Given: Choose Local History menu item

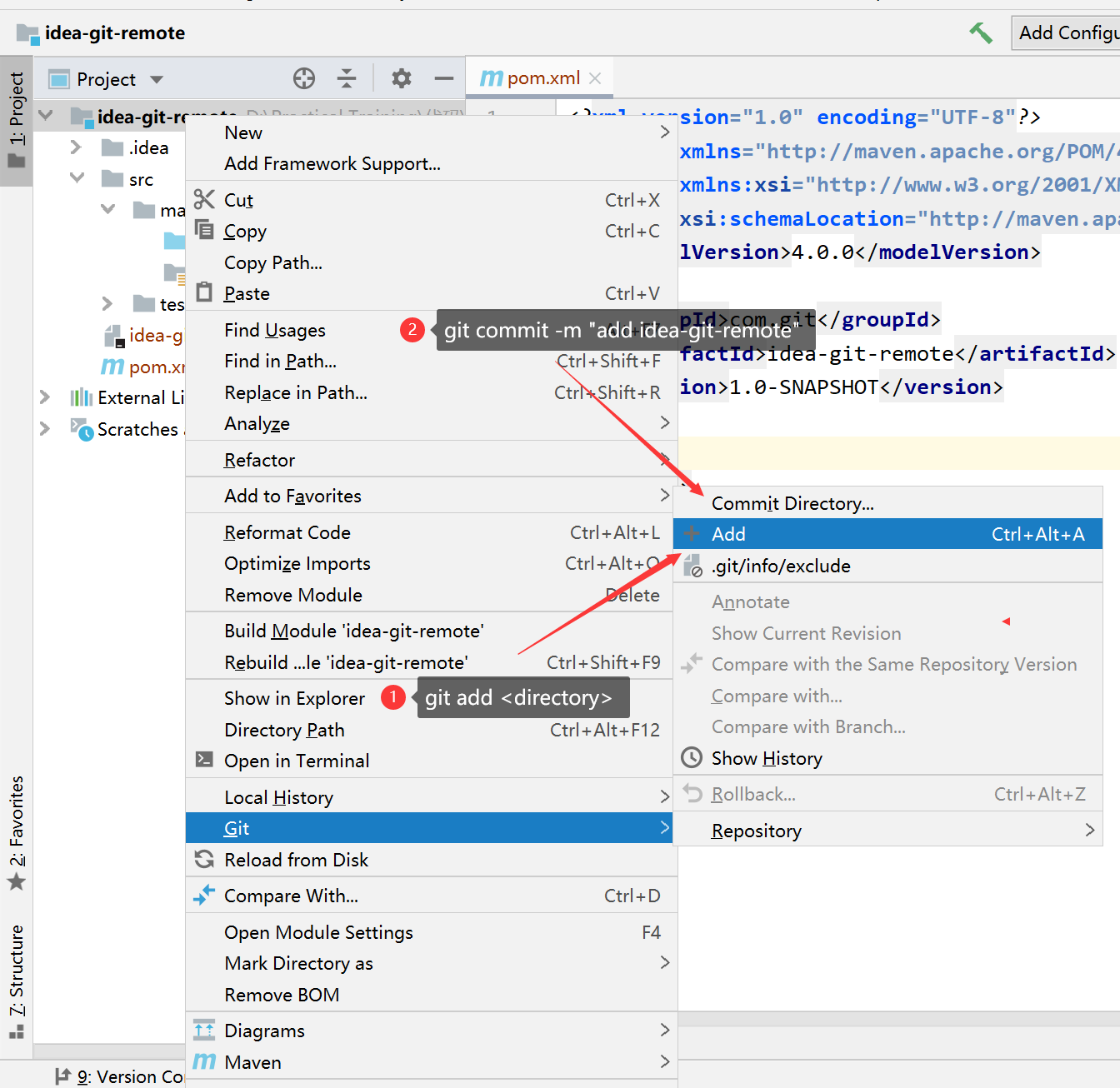Looking at the screenshot, I should pos(429,797).
